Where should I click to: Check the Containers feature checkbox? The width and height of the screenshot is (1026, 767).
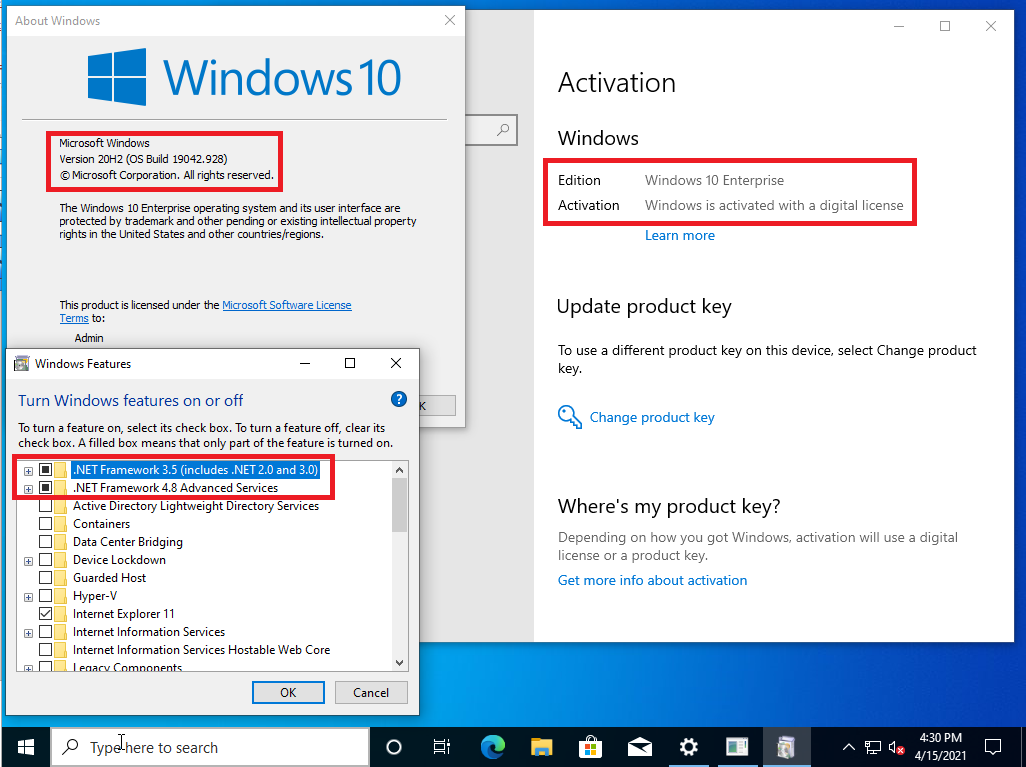coord(45,524)
